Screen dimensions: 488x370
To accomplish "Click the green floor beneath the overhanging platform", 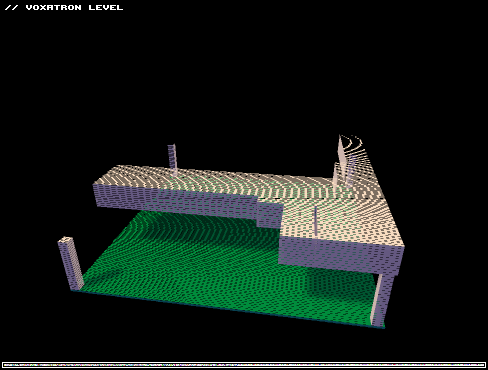I will coord(200,227).
